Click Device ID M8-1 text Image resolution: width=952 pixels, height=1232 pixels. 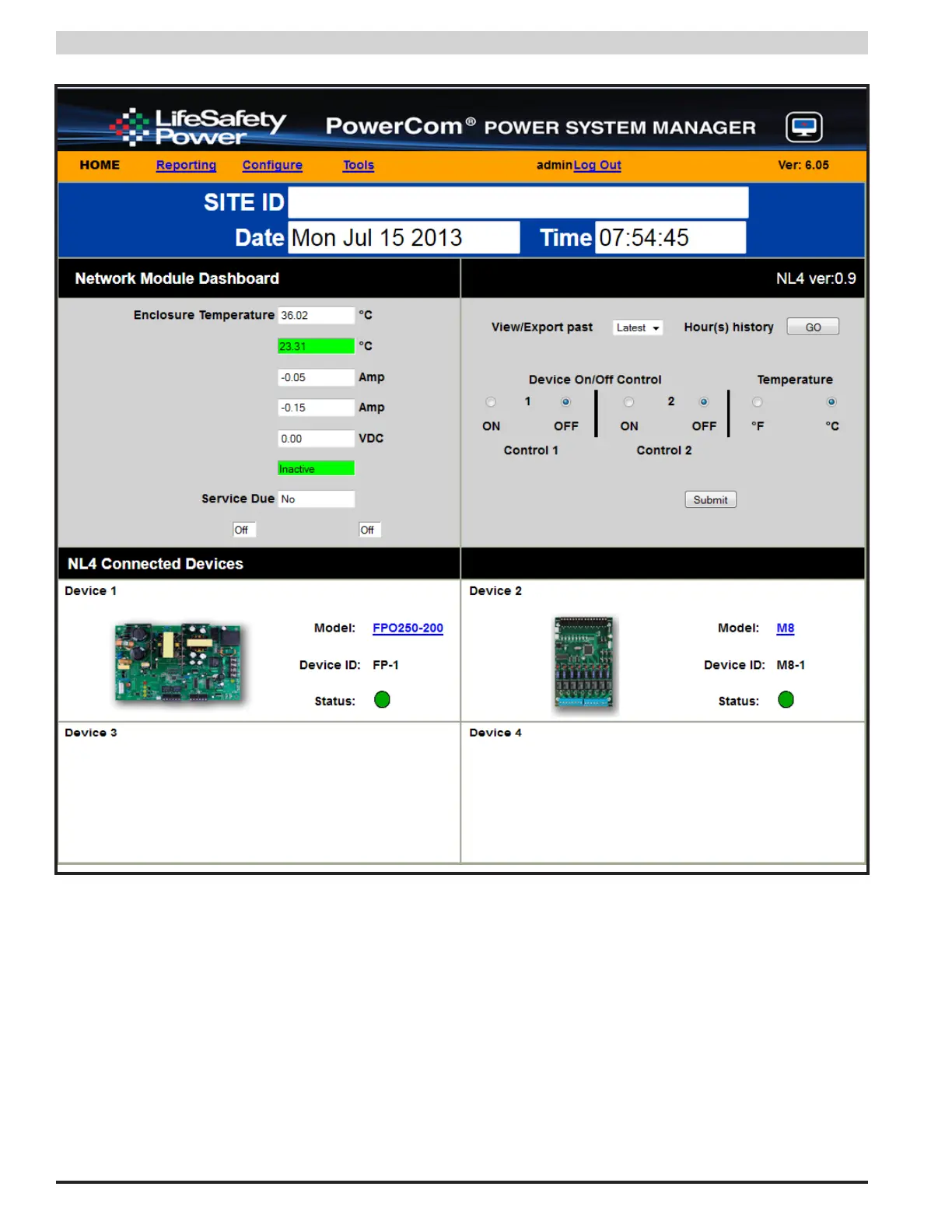(x=791, y=665)
